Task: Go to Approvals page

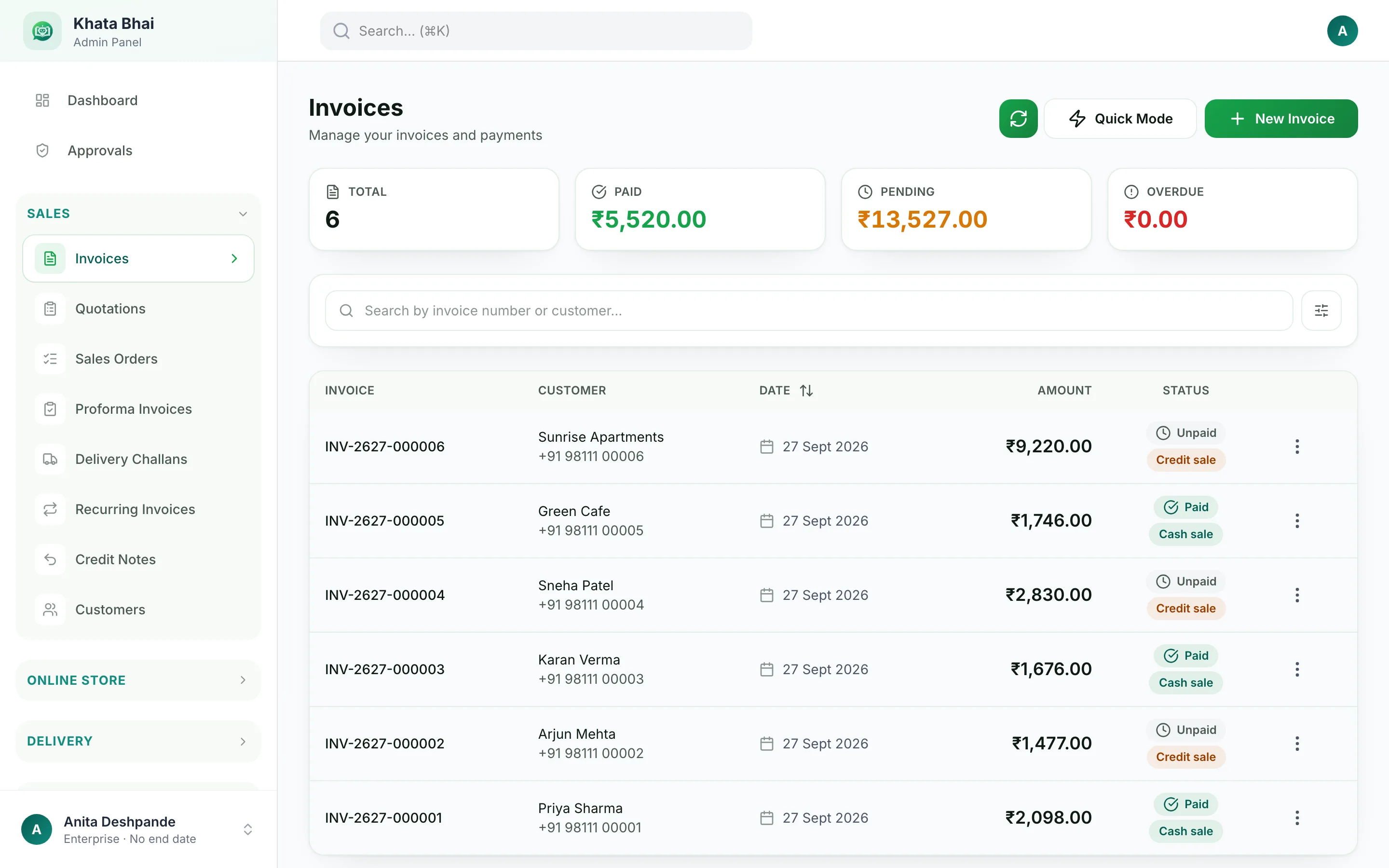Action: (138, 150)
